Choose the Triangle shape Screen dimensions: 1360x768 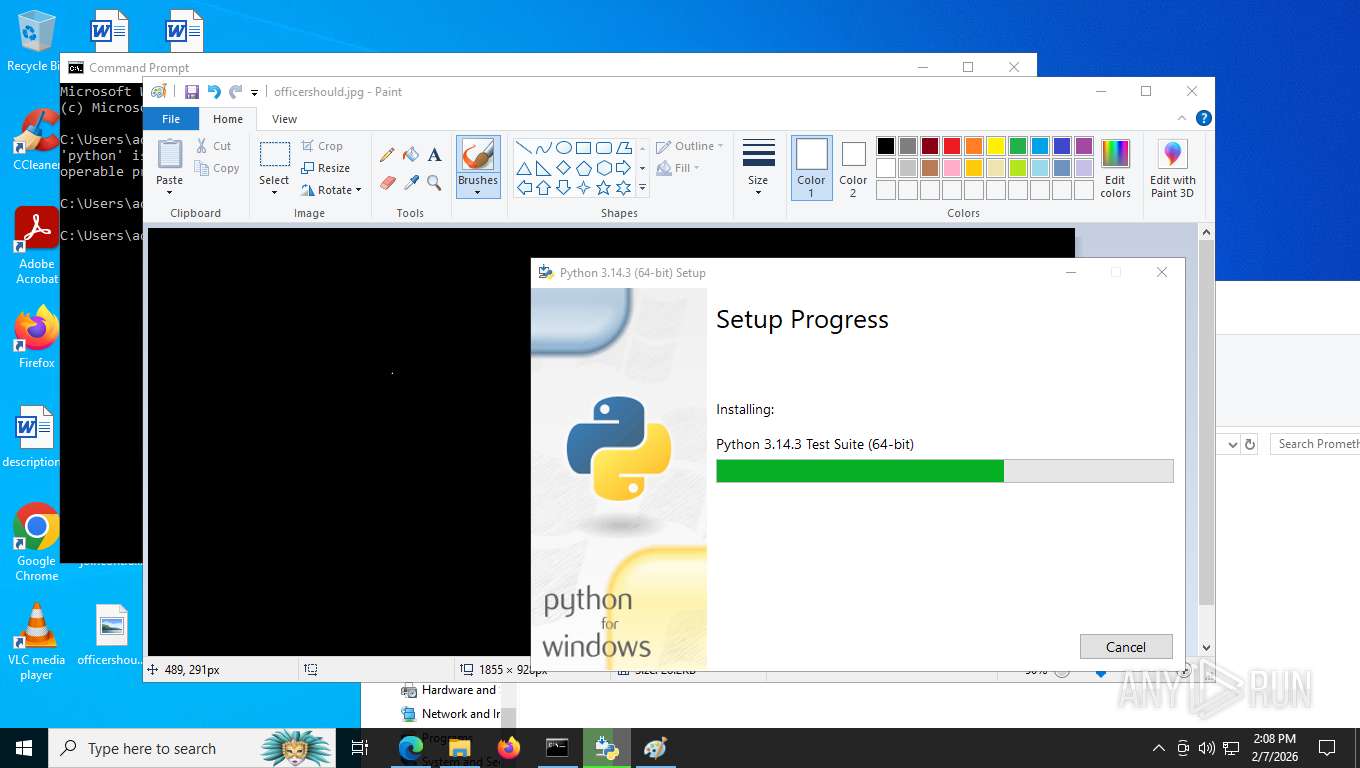click(x=523, y=168)
